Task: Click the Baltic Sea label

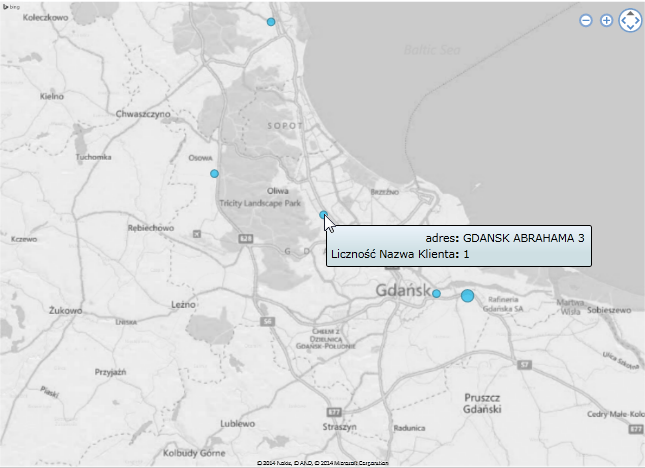Action: coord(431,48)
